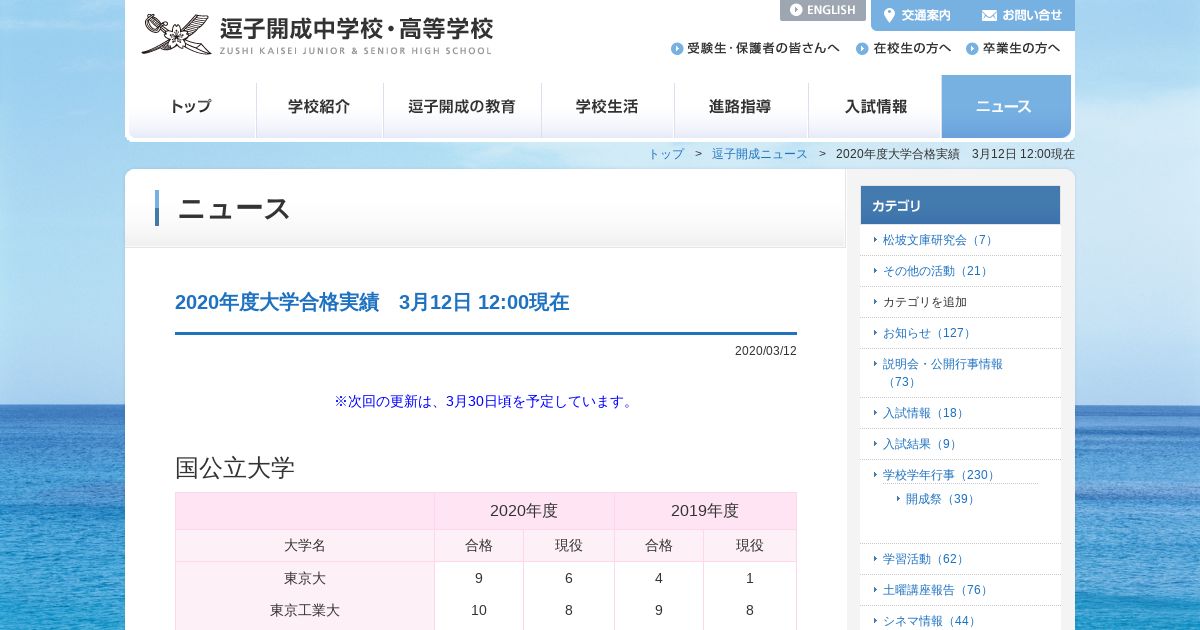Viewport: 1200px width, 630px height.
Task: Click arrow bullet beside 学習活動
Action: click(875, 559)
